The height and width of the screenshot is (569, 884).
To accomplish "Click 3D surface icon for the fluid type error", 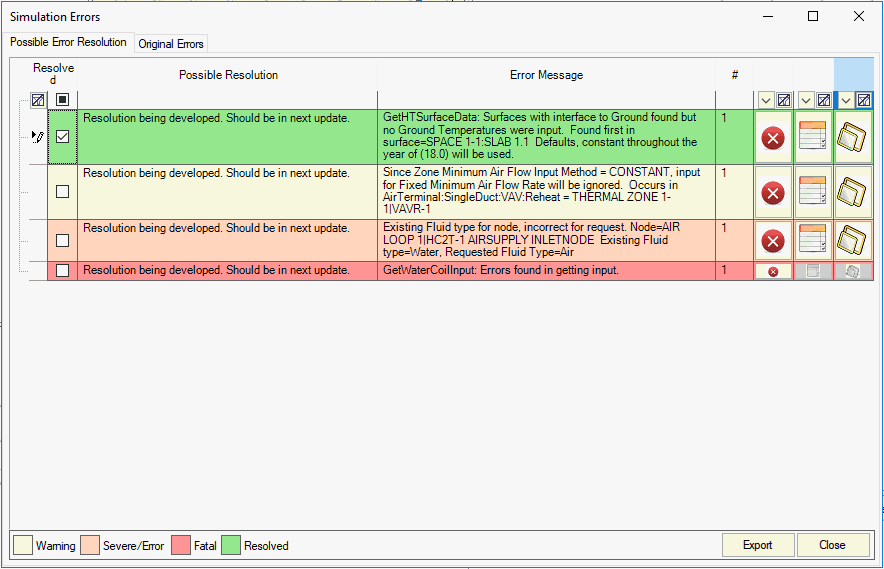I will click(x=853, y=240).
